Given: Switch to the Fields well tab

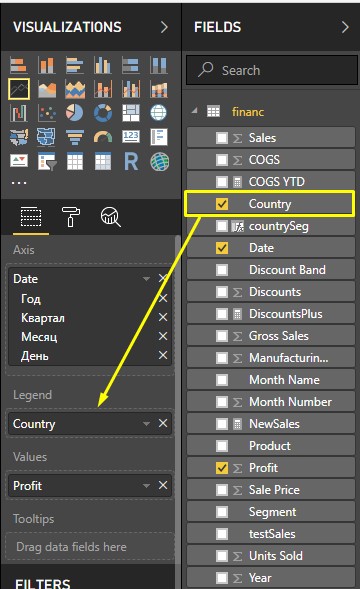Looking at the screenshot, I should pos(31,217).
